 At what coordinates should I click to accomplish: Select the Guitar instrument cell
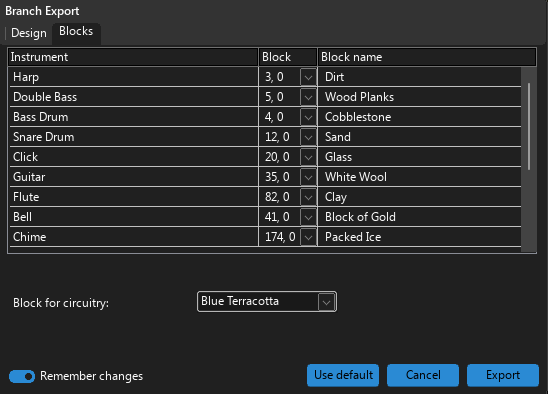click(134, 177)
